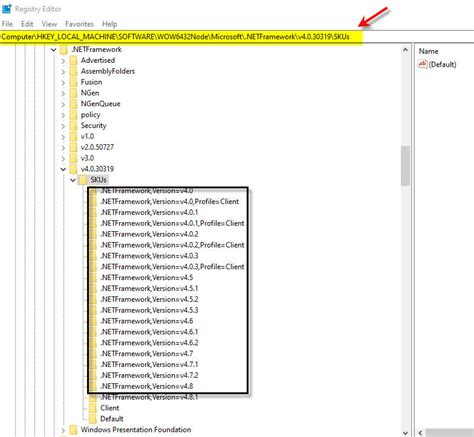Select key .NETFramework,Version=v4.7.2
Viewport: 474px width, 437px height.
click(x=149, y=375)
